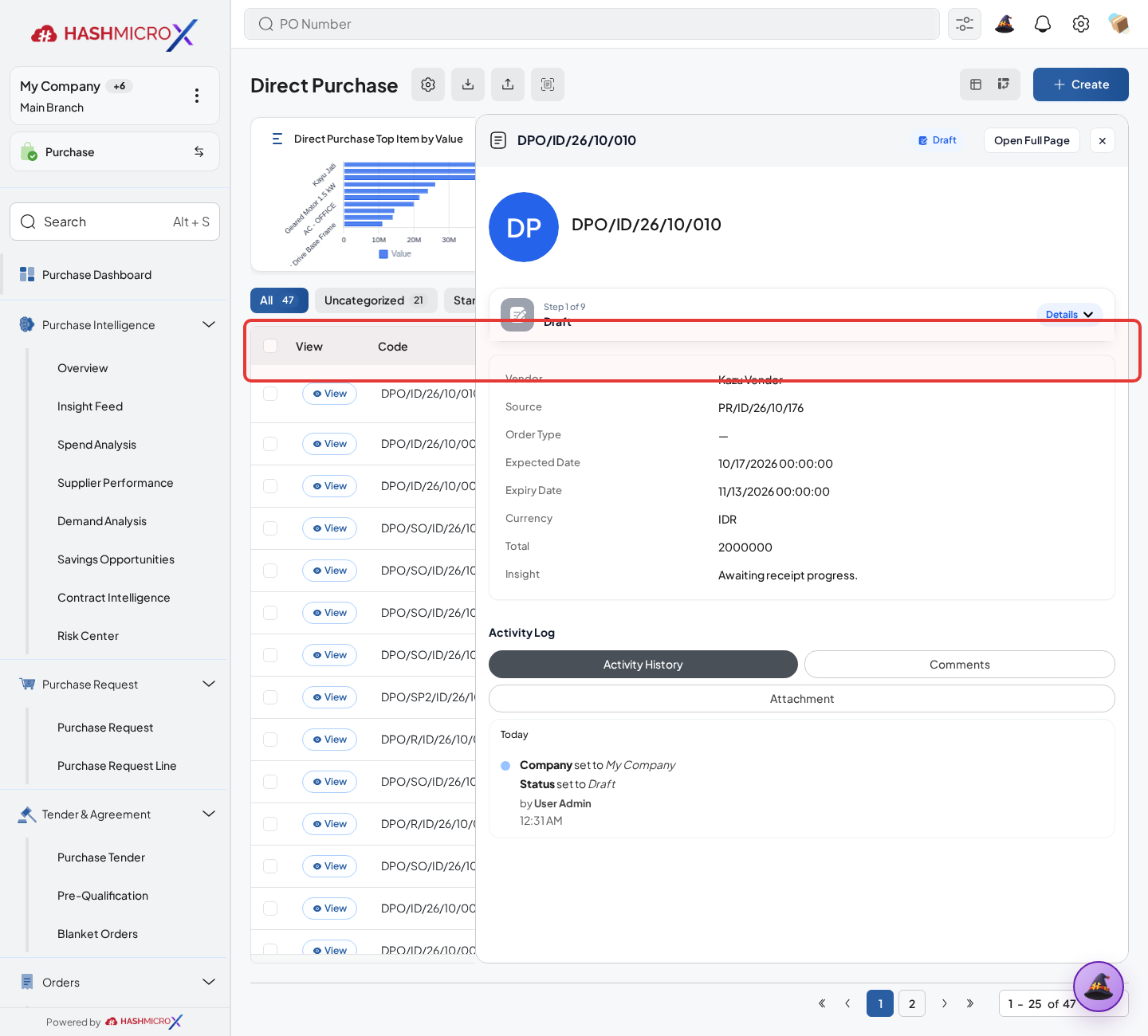Image resolution: width=1148 pixels, height=1036 pixels.
Task: Click the scan icon next to Direct Purchase
Action: [x=548, y=84]
